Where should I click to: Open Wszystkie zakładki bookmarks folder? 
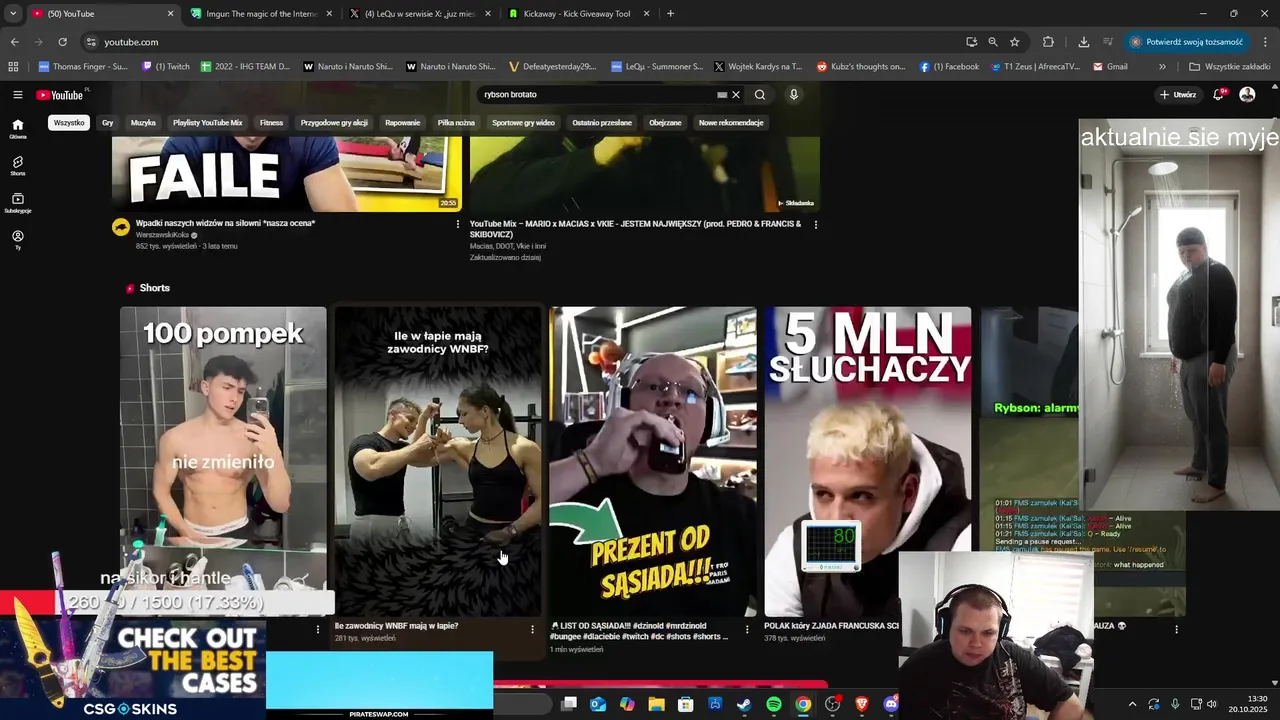coord(1229,67)
